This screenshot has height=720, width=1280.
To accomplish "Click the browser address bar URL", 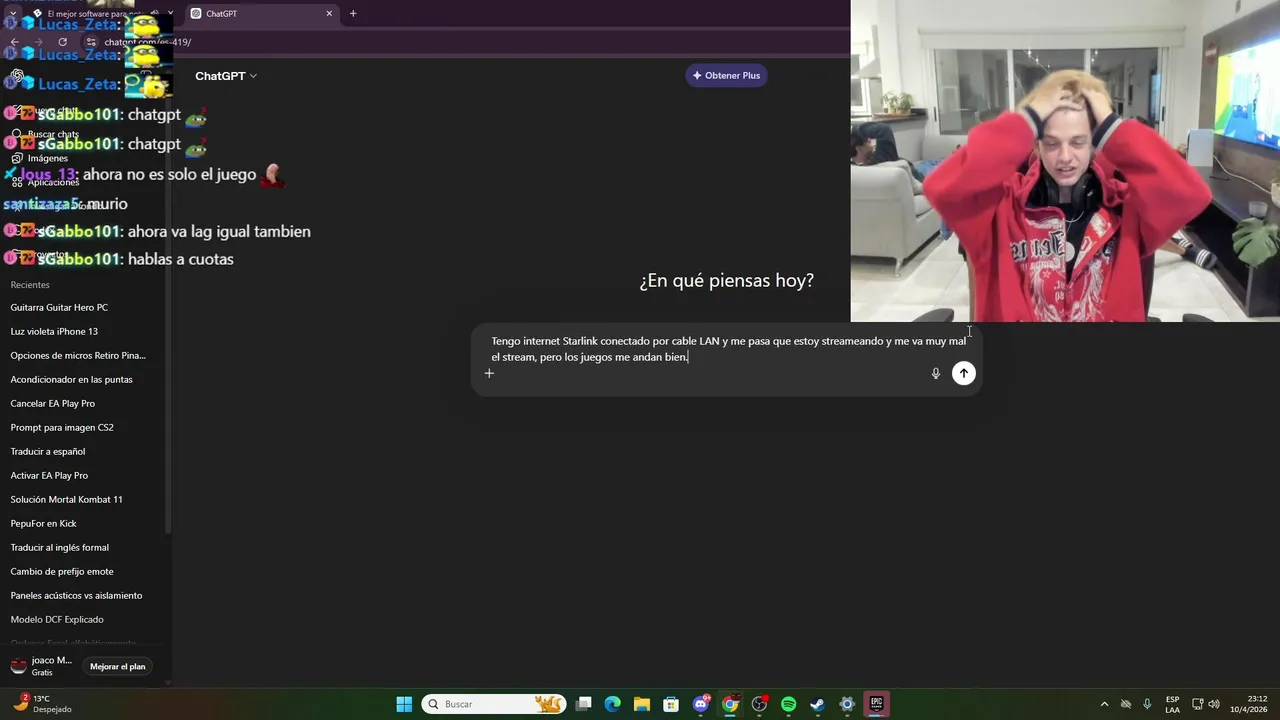I will tap(148, 42).
